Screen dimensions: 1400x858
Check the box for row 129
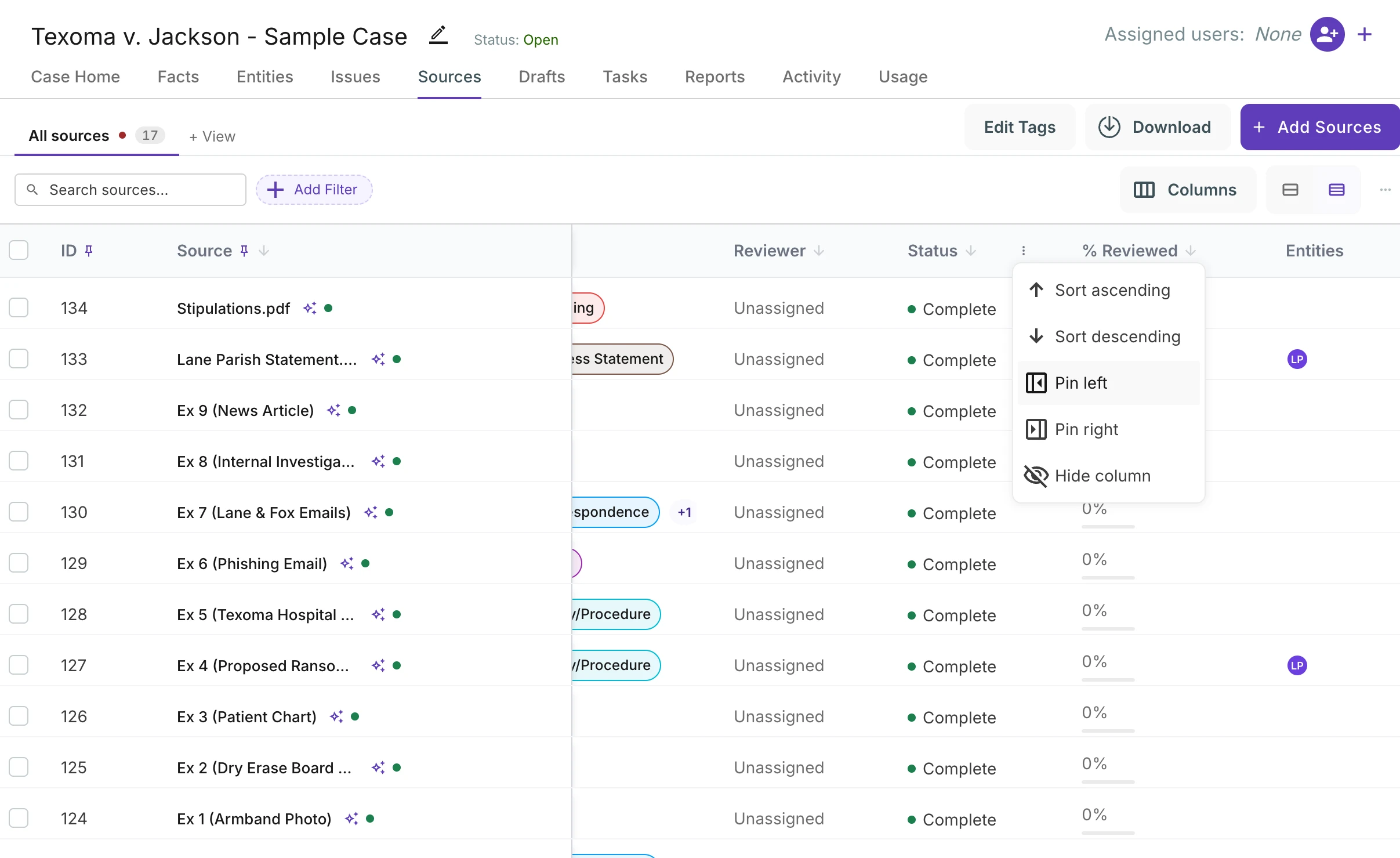click(x=19, y=563)
